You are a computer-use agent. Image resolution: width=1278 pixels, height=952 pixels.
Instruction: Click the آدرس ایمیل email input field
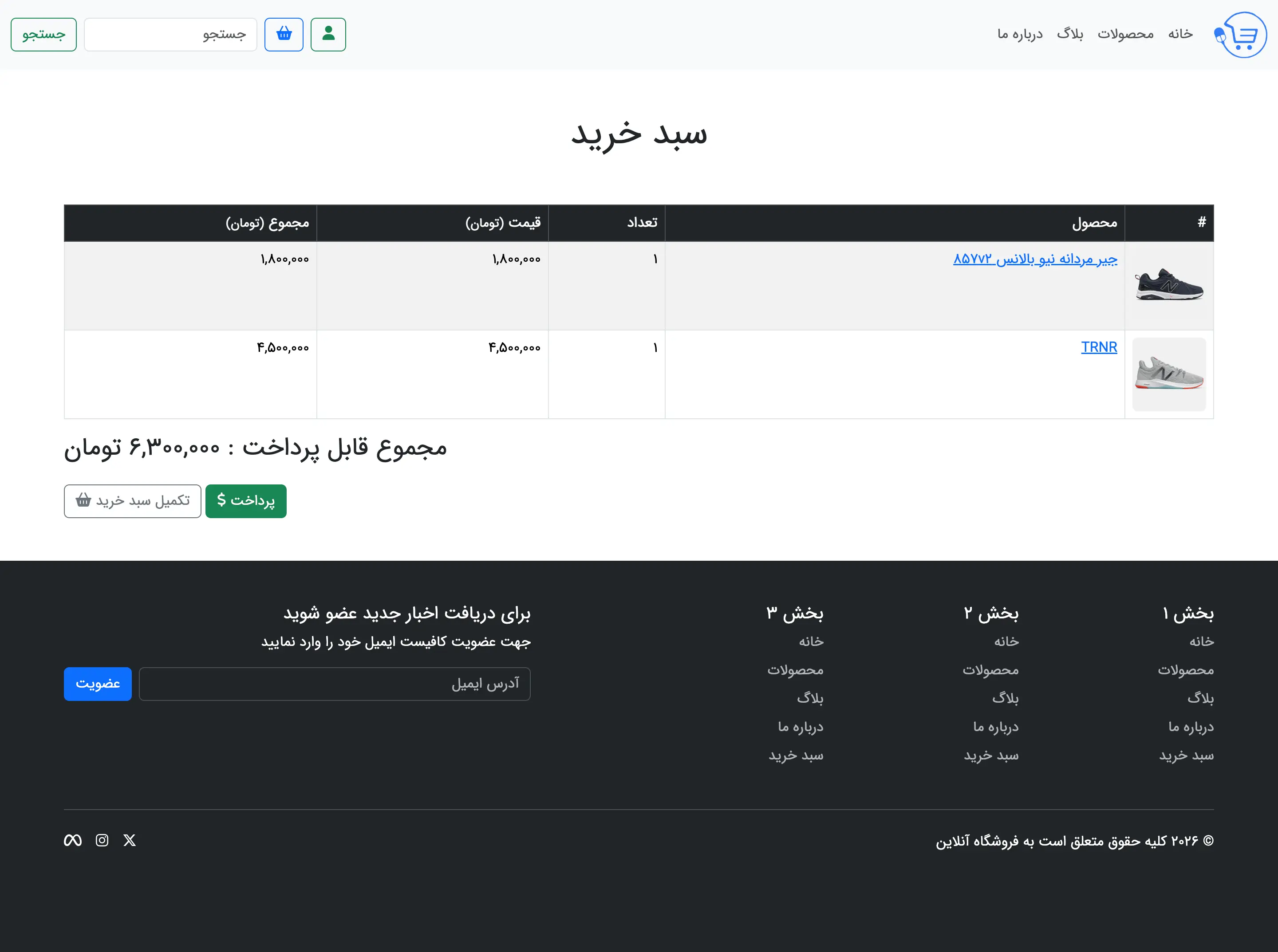click(334, 684)
